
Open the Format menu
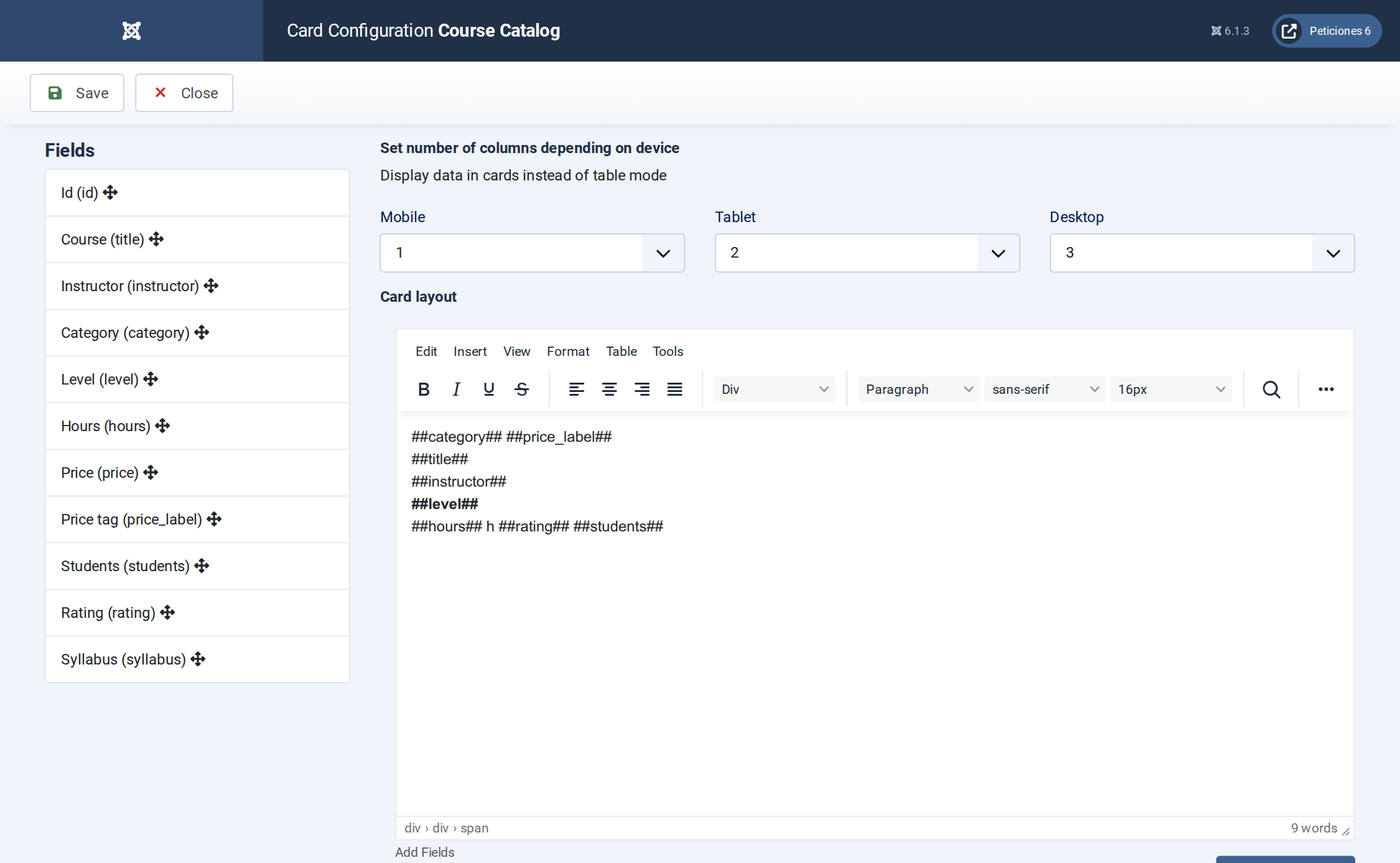(x=568, y=352)
